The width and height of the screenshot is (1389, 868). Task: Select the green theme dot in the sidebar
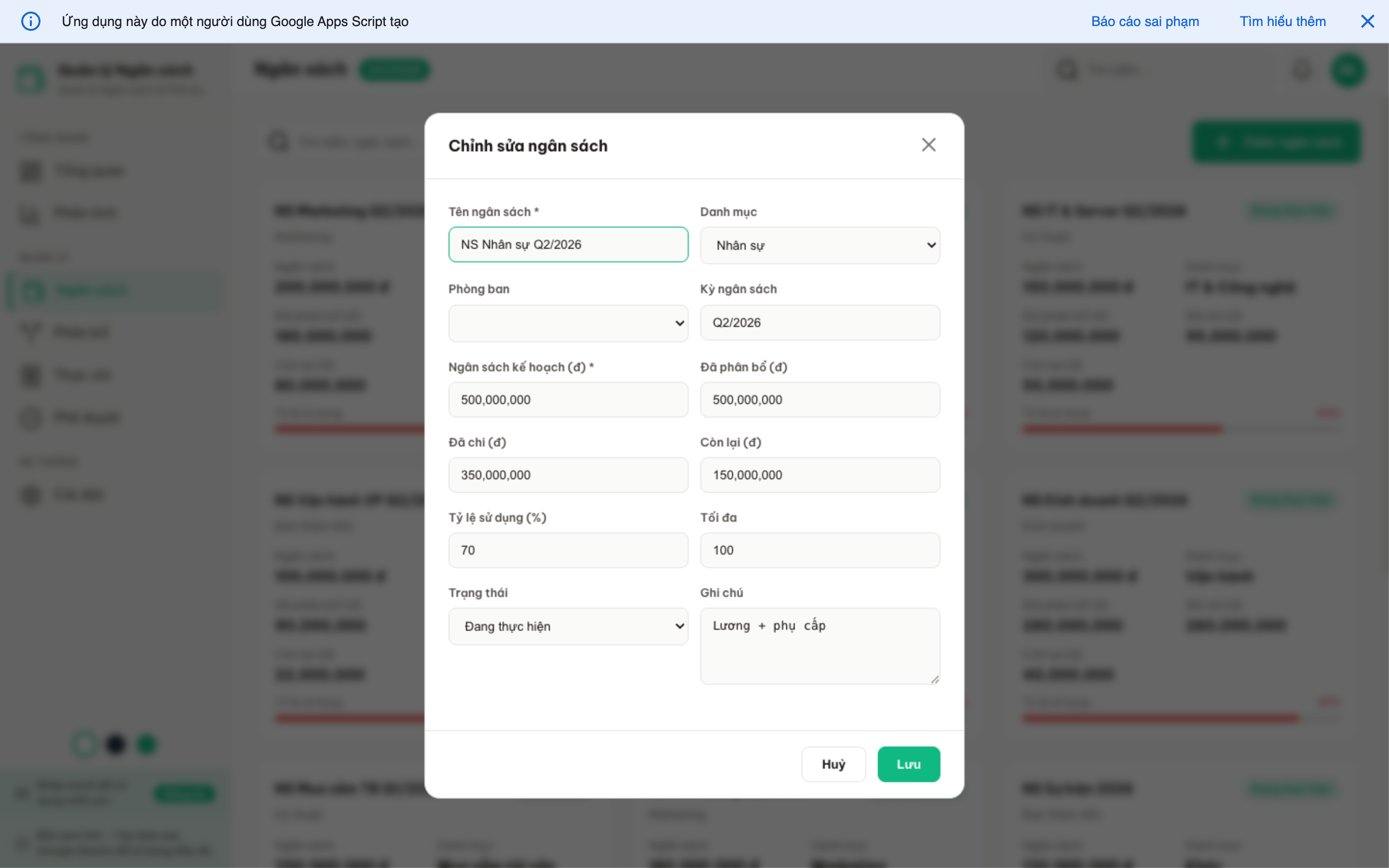(146, 744)
